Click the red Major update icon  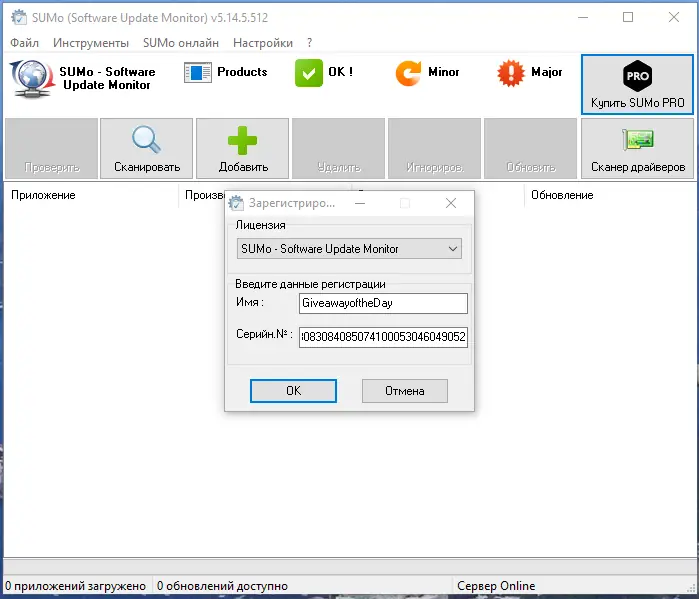point(511,73)
